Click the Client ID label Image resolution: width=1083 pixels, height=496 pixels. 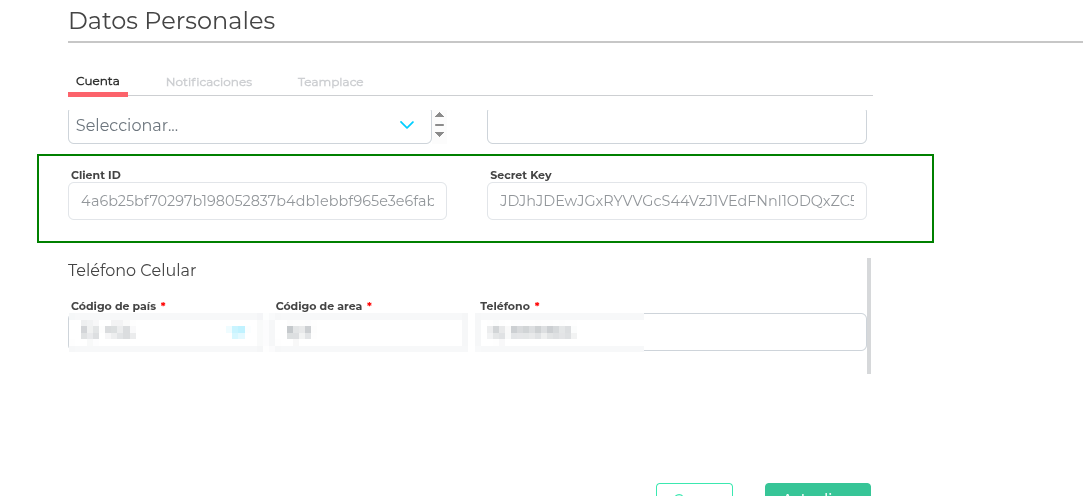click(x=96, y=175)
